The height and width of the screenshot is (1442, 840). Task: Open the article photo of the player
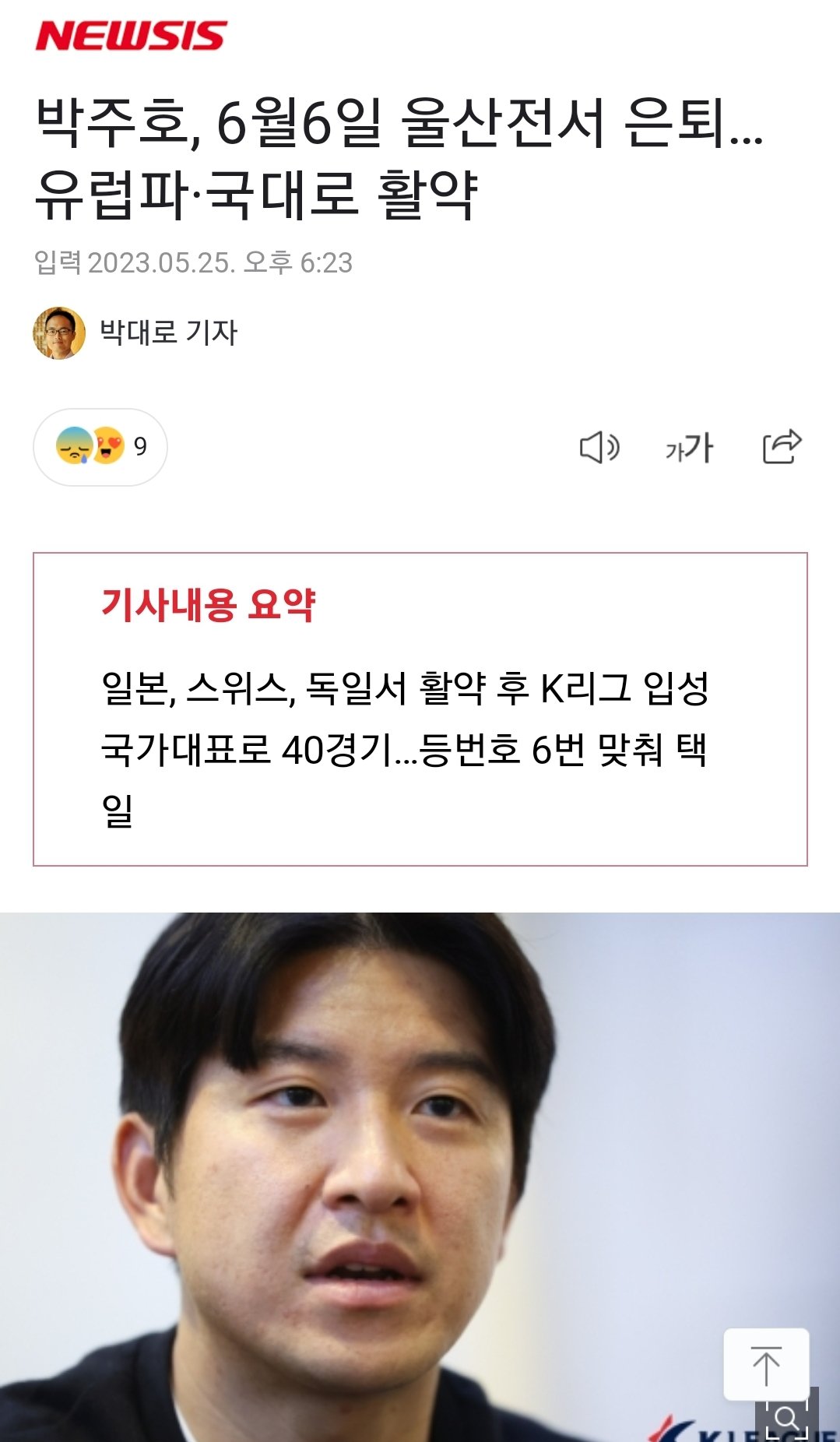[420, 1177]
